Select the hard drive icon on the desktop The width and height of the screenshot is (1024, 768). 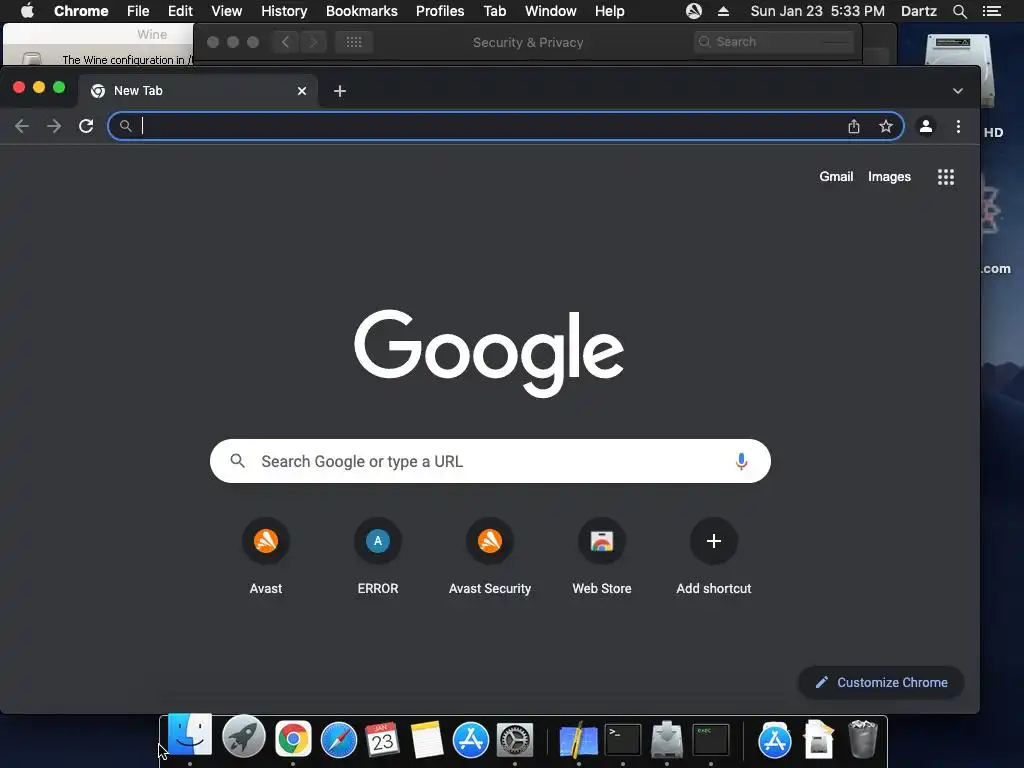[x=960, y=71]
